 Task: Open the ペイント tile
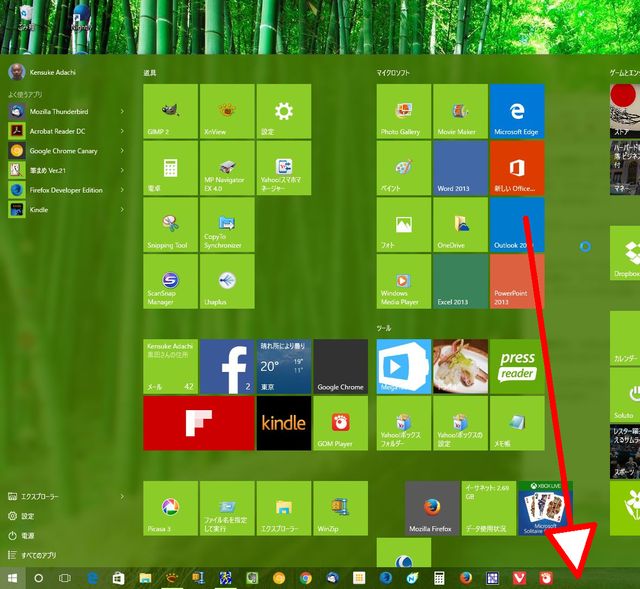[x=404, y=168]
